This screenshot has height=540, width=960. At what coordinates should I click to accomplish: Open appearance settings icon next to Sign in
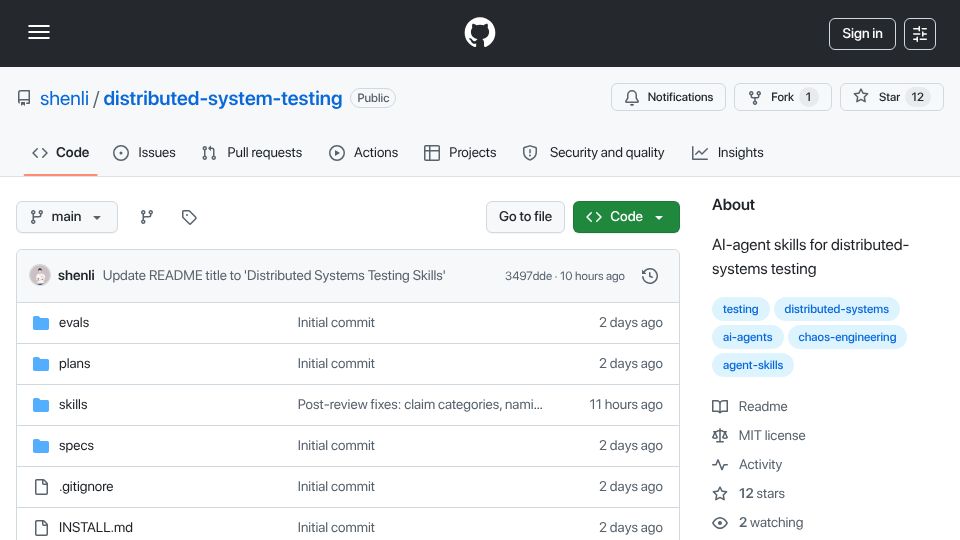pyautogui.click(x=920, y=34)
